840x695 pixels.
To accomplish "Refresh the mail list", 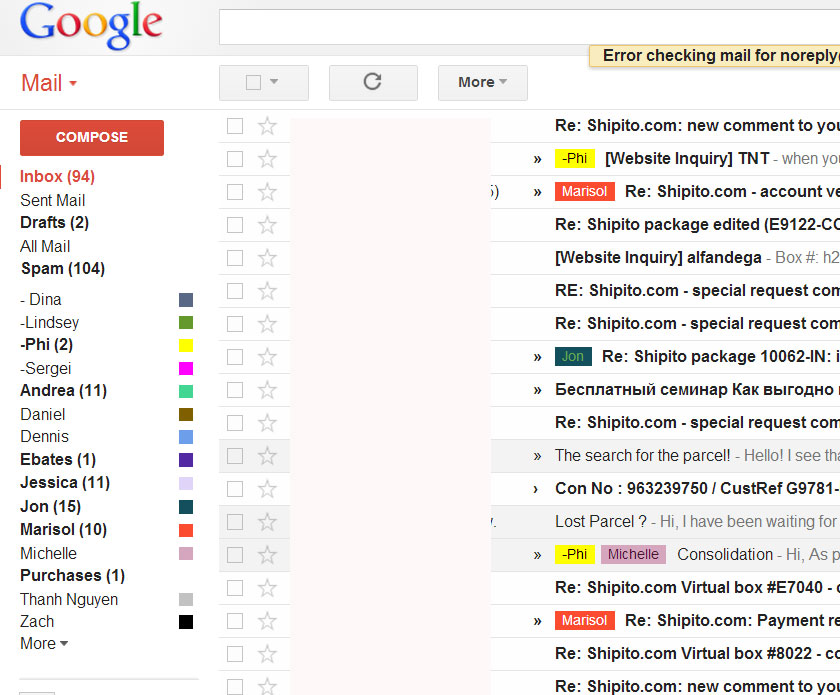I will click(373, 83).
